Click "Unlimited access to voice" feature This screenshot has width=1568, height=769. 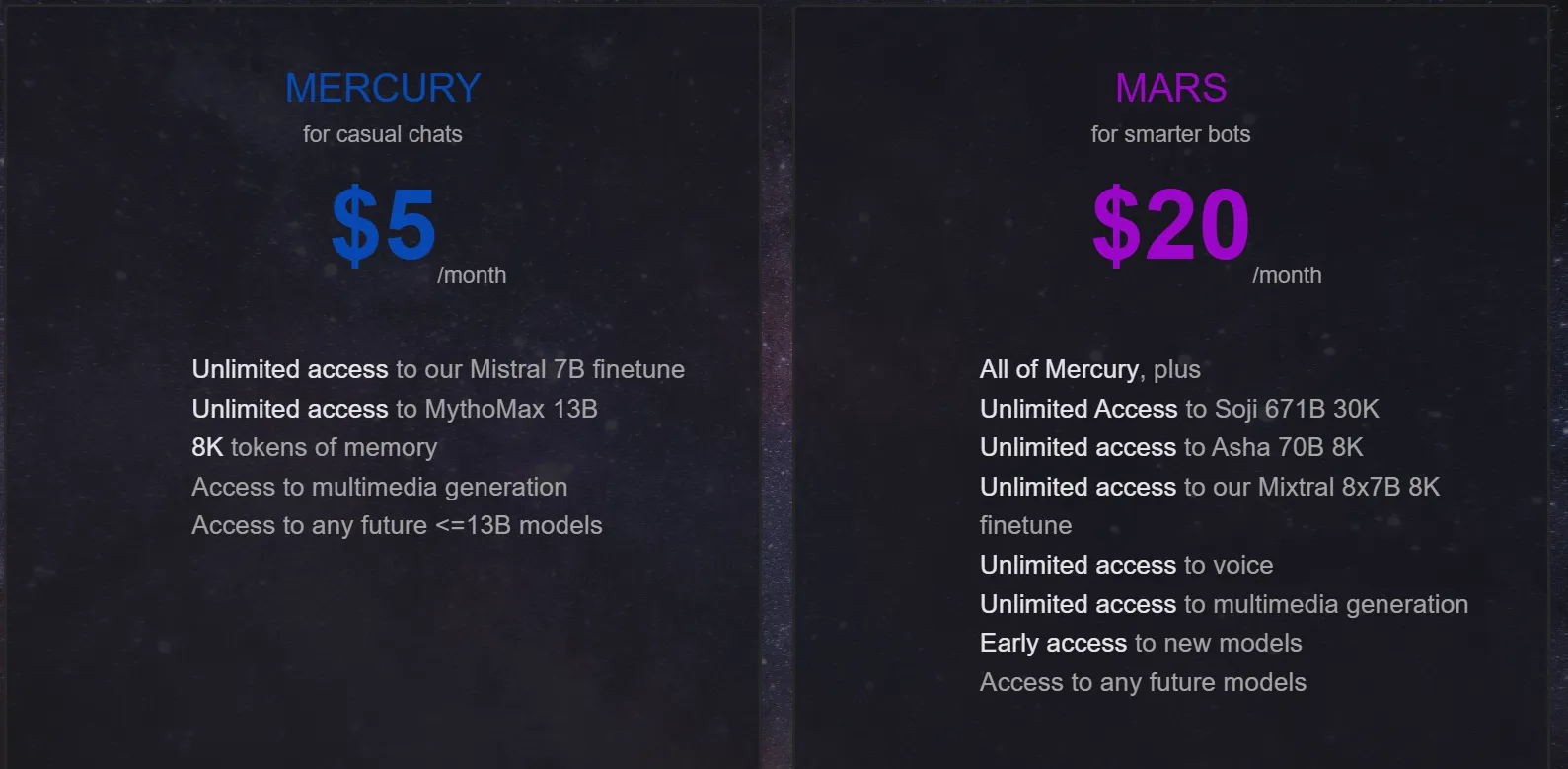pos(1126,565)
